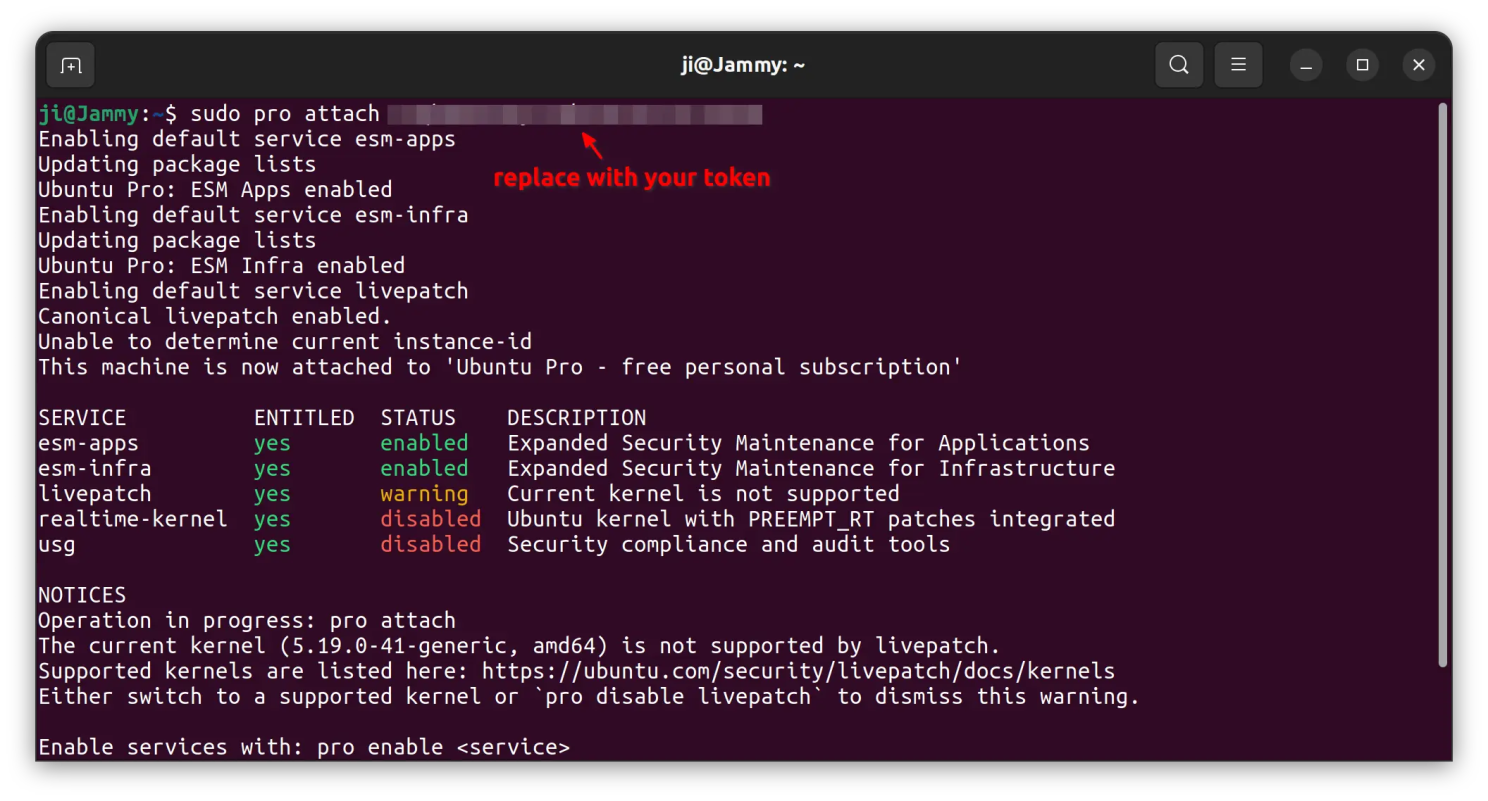This screenshot has width=1488, height=801.
Task: Click 'This machine is now attached' line
Action: [x=500, y=367]
